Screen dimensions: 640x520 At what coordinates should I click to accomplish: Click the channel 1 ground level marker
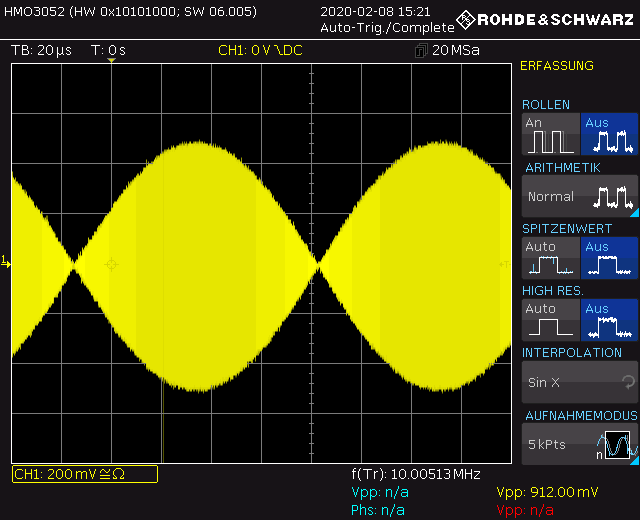point(6,263)
